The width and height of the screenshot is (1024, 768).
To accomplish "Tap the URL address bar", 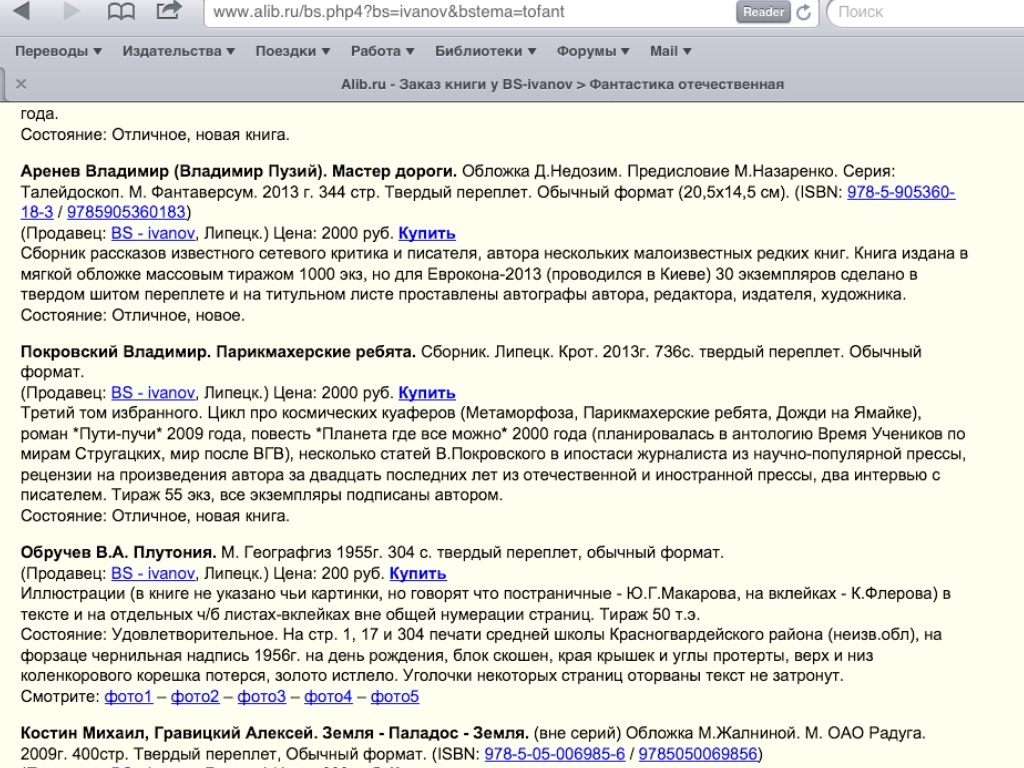I will pyautogui.click(x=470, y=12).
